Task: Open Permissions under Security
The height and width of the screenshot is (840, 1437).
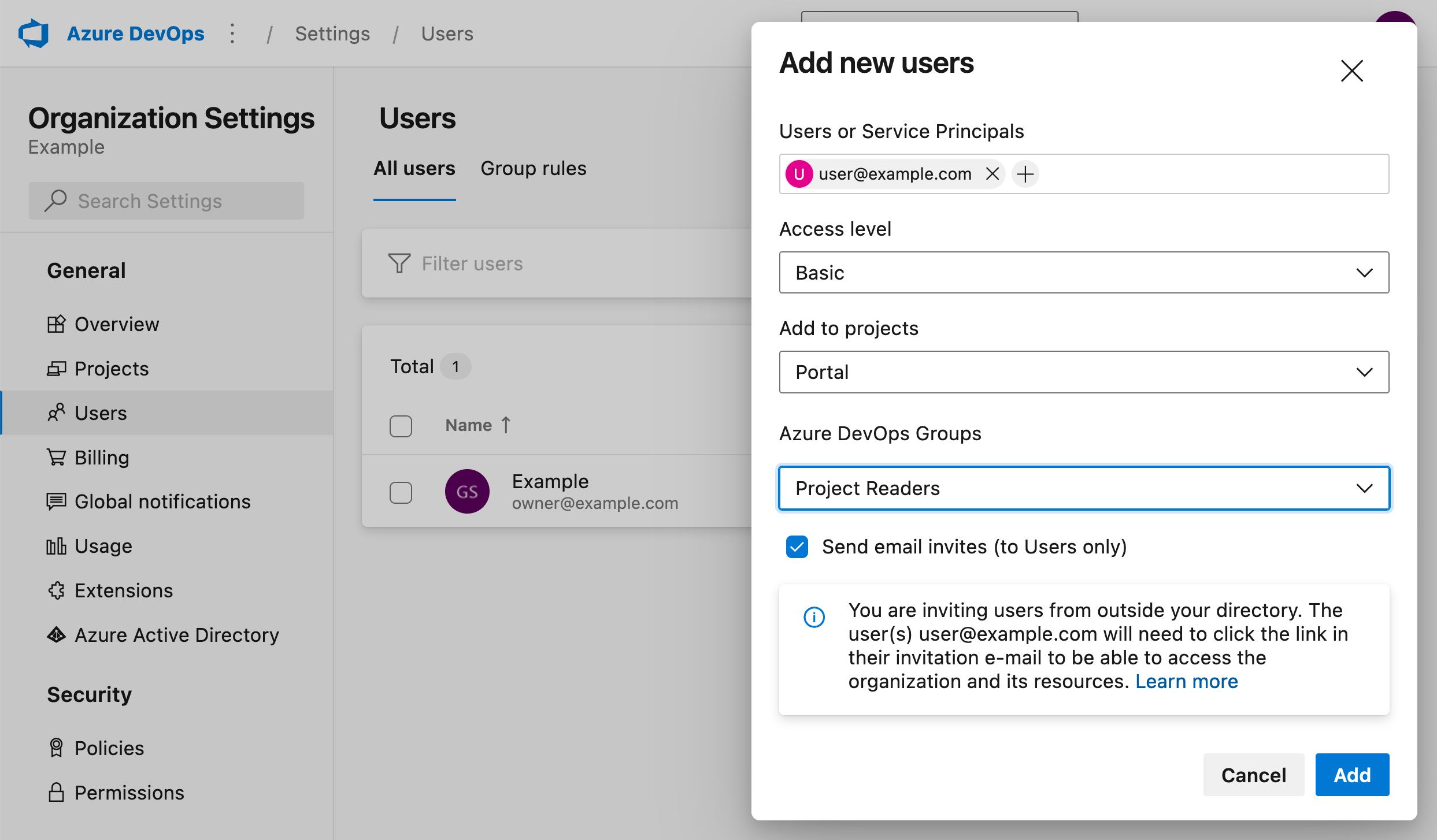Action: pyautogui.click(x=166, y=793)
